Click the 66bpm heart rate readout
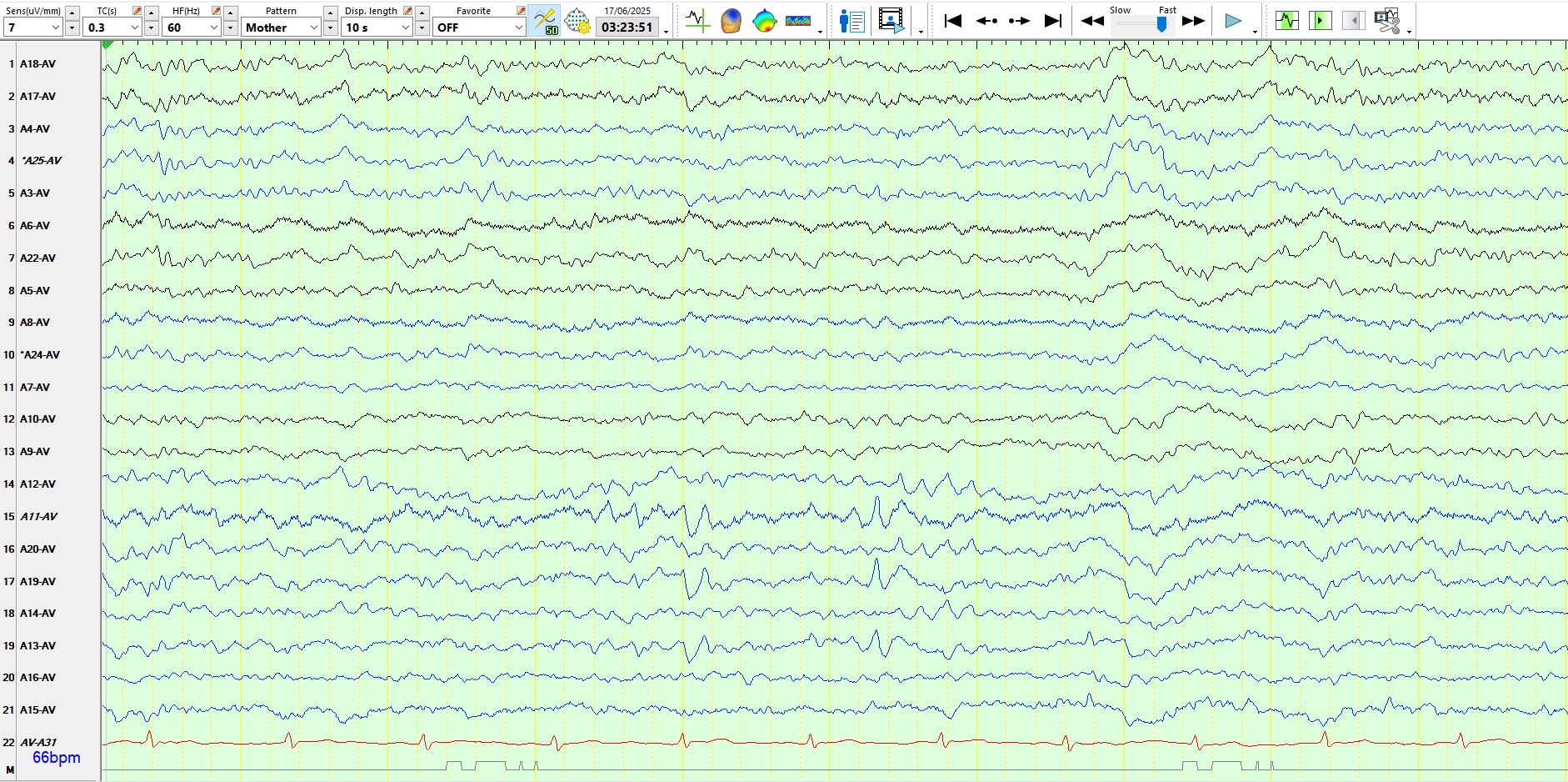 coord(57,758)
